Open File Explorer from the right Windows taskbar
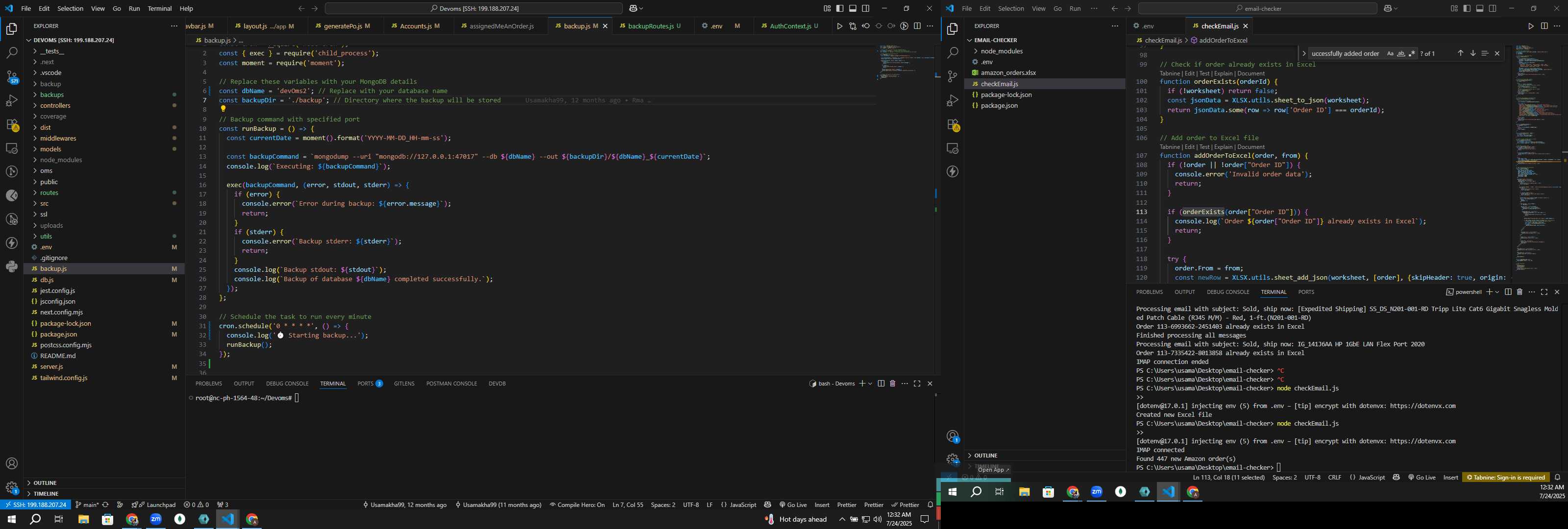 tap(1025, 492)
